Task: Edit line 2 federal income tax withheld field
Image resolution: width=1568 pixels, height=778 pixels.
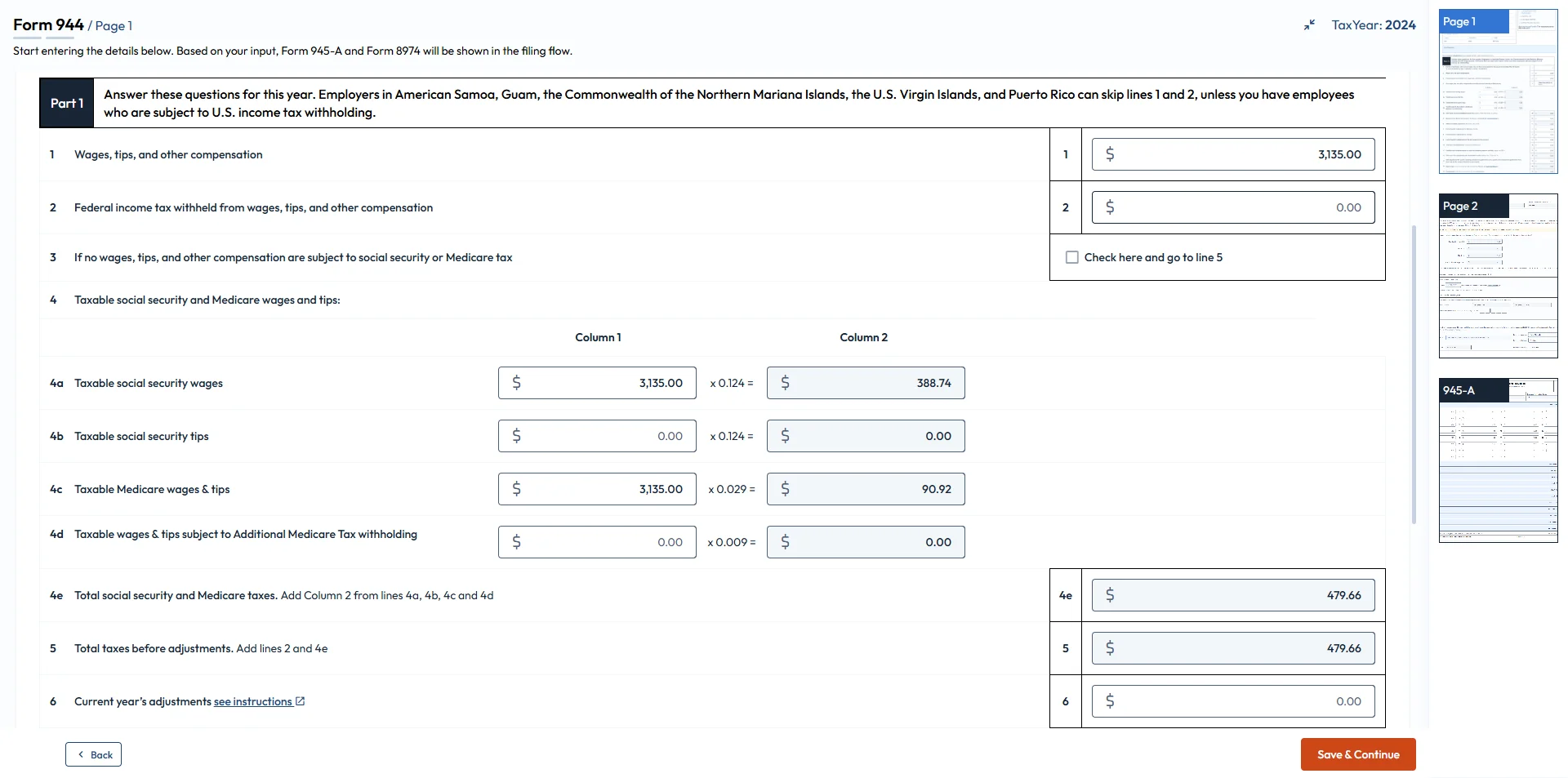Action: tap(1233, 207)
